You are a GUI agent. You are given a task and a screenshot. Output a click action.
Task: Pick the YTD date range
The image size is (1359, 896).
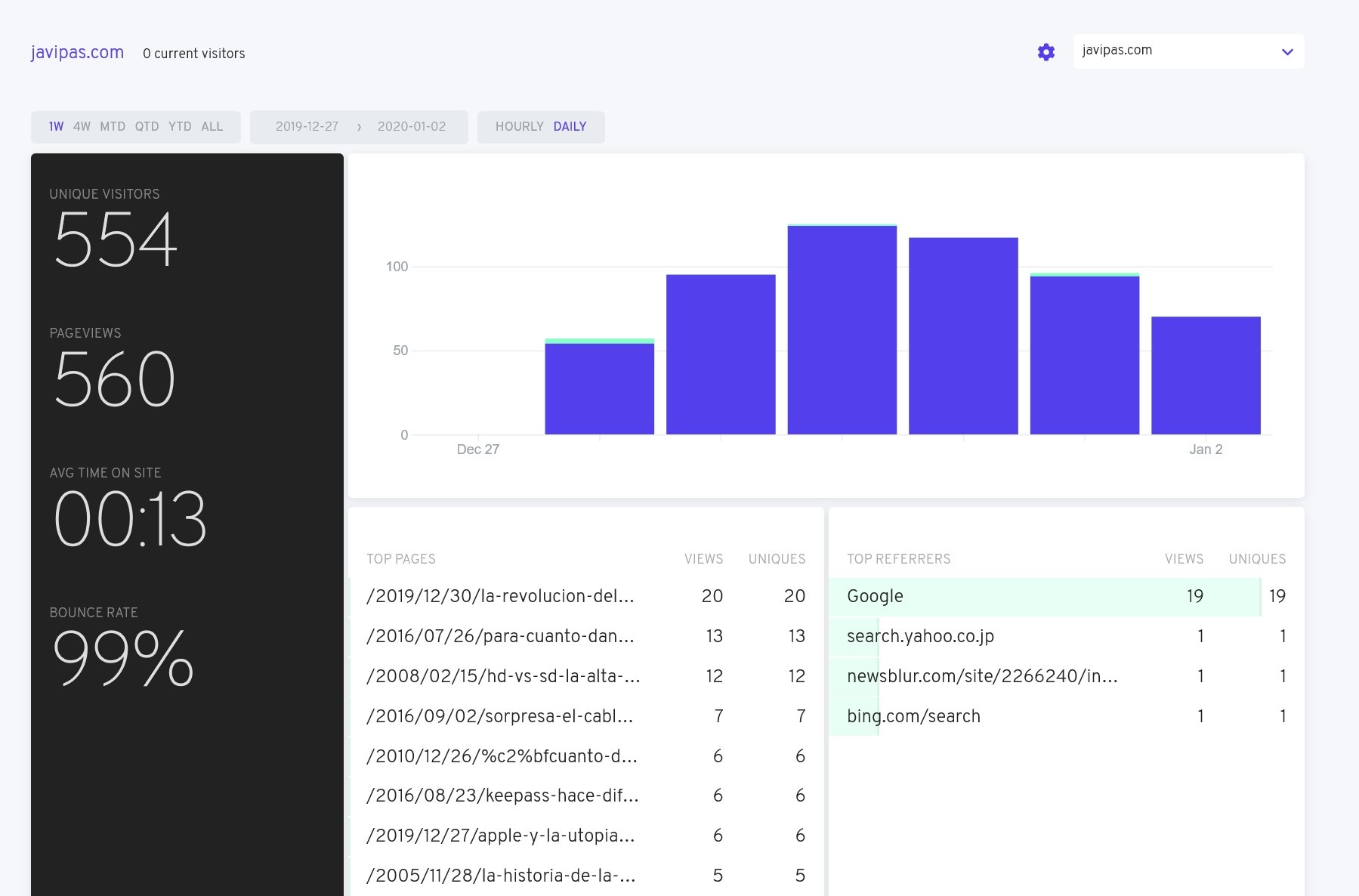tap(180, 127)
